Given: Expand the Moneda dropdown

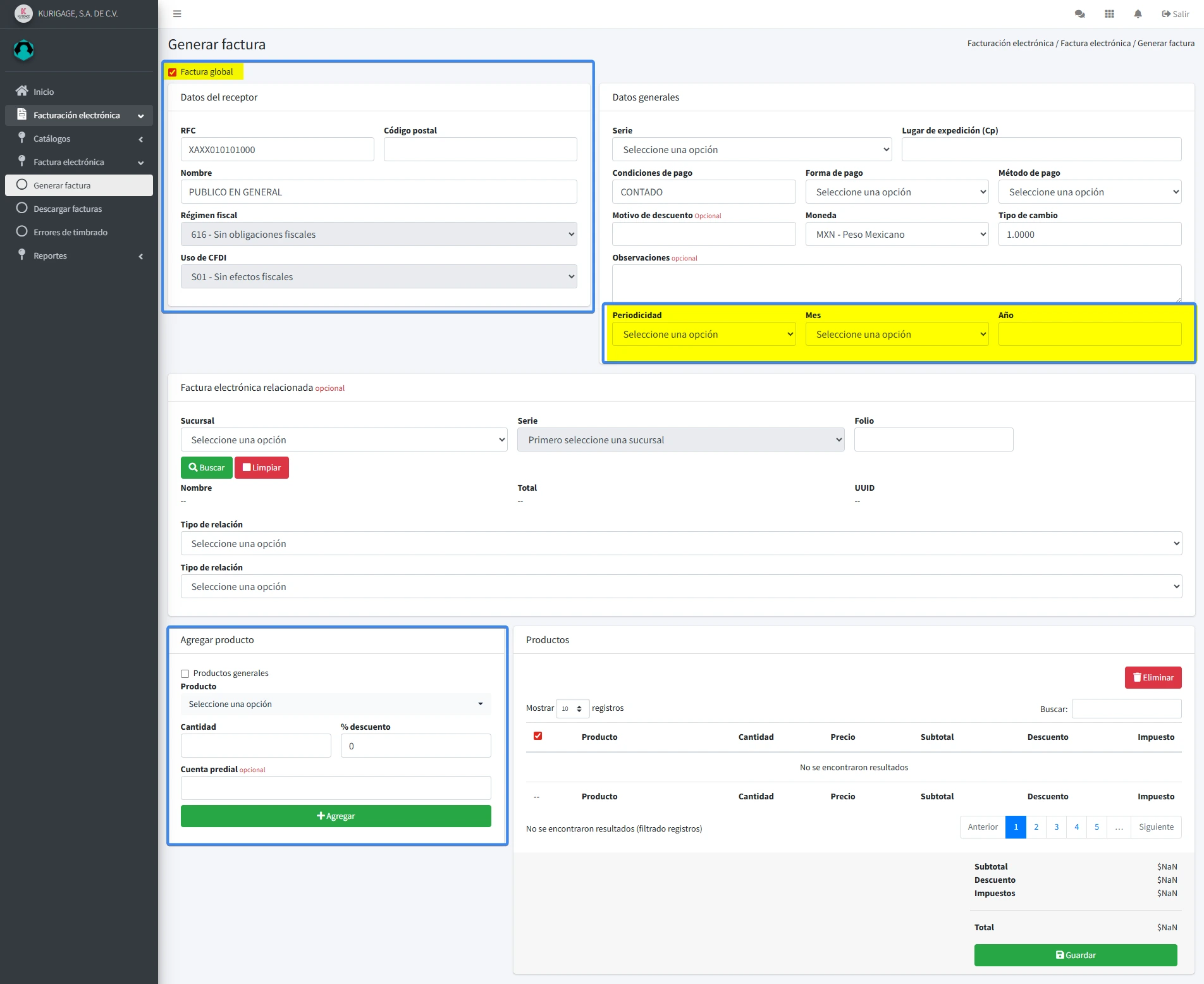Looking at the screenshot, I should coord(896,235).
